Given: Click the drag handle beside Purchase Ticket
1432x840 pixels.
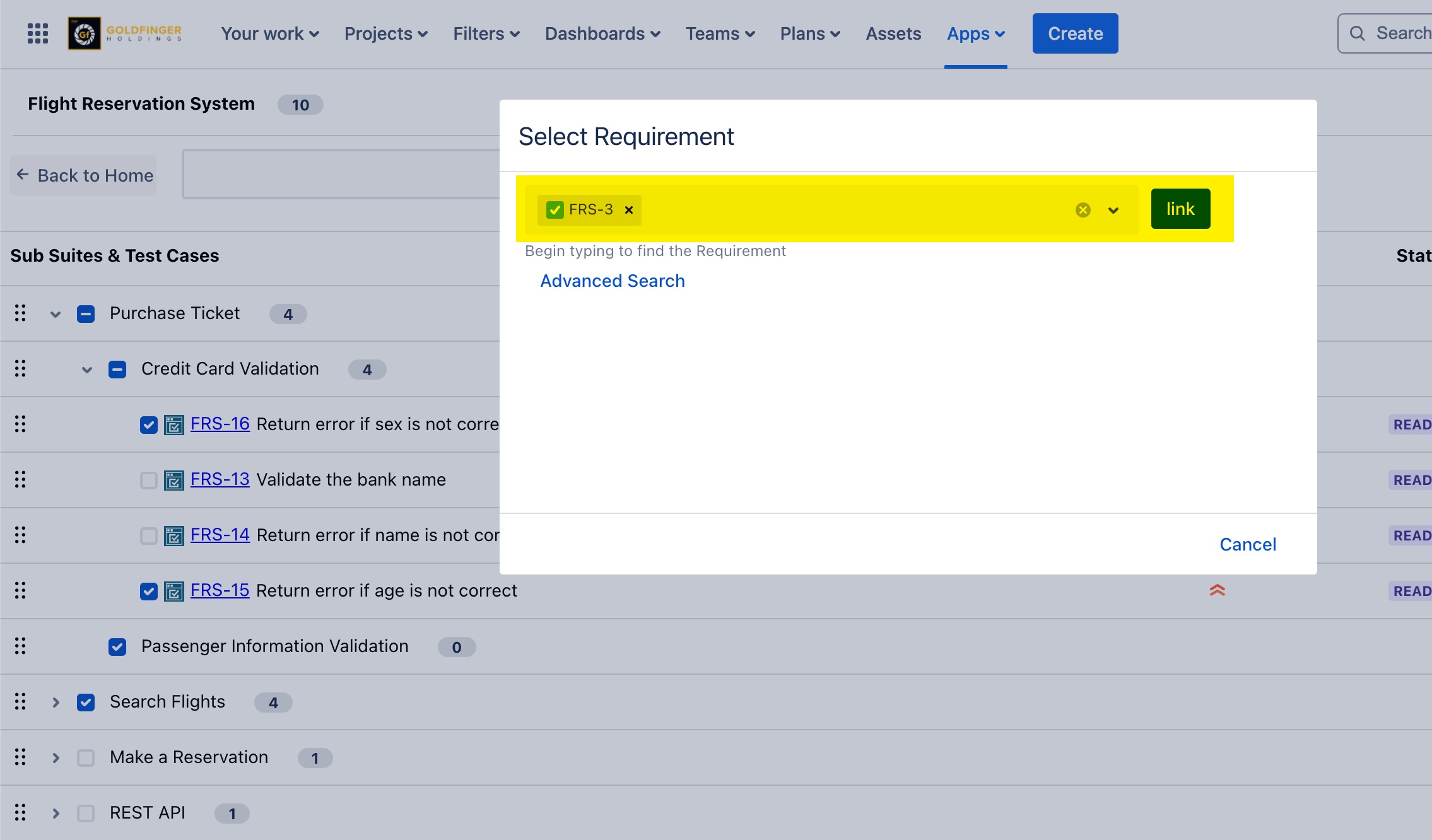Looking at the screenshot, I should pyautogui.click(x=20, y=313).
